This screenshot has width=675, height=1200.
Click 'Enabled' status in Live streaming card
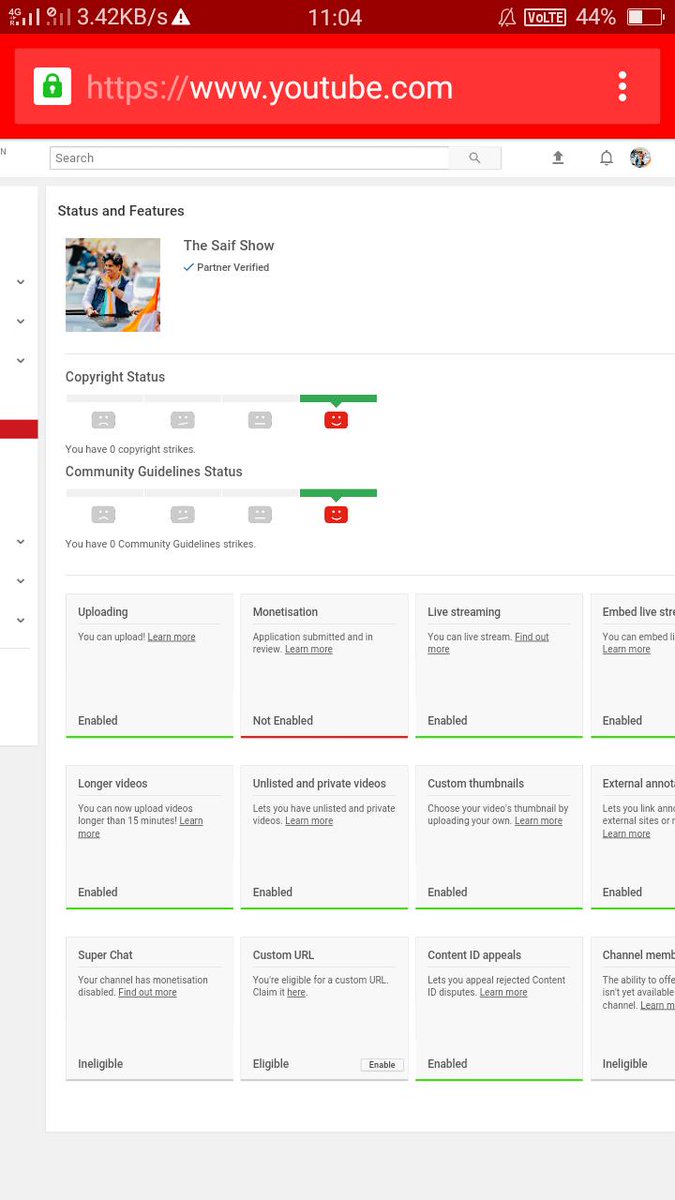[x=448, y=720]
